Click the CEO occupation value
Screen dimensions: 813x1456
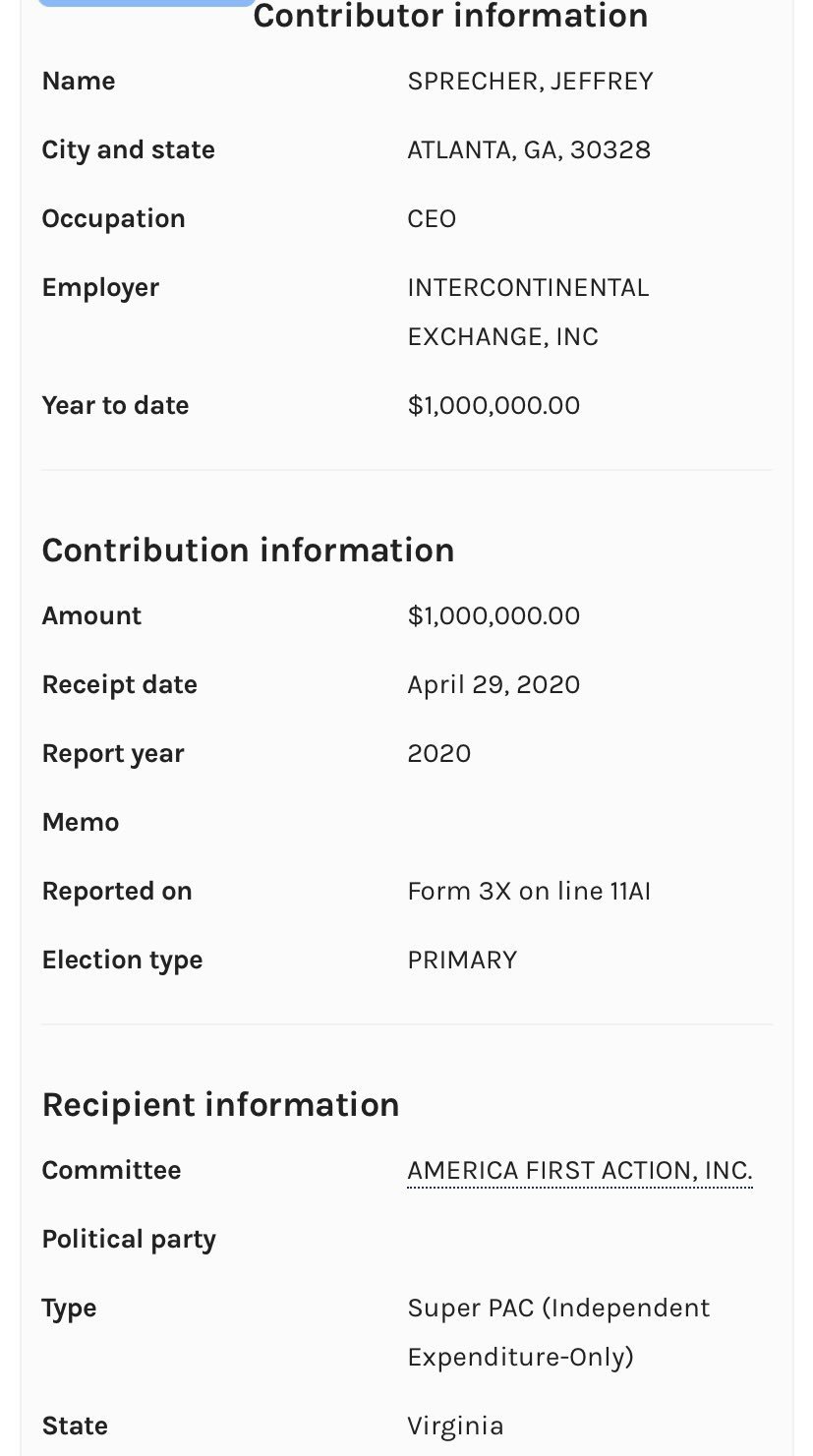432,219
